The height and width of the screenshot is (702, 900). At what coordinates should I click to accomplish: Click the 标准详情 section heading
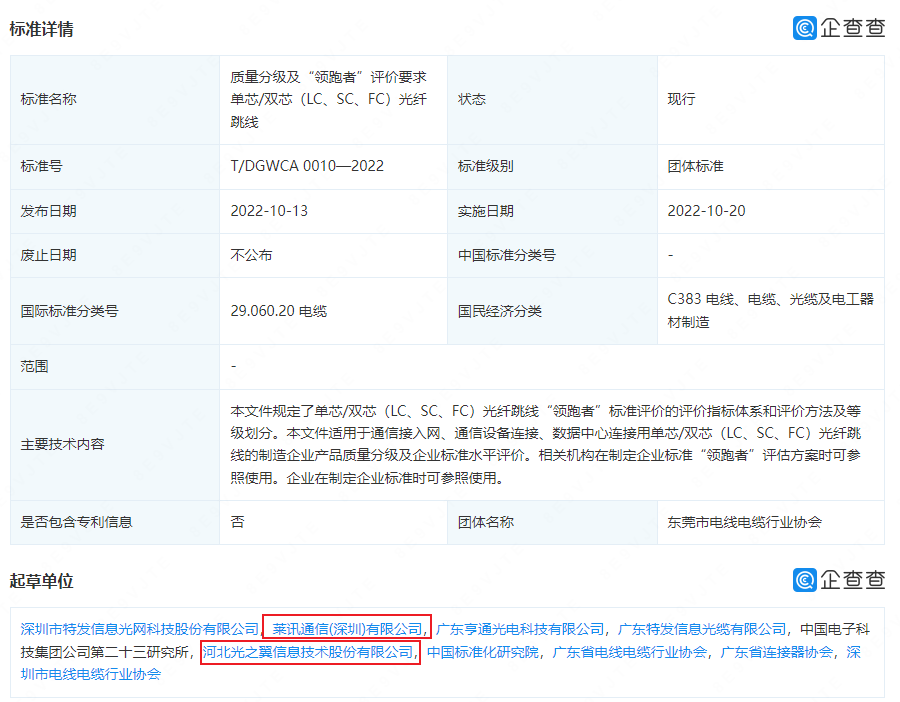(x=41, y=29)
